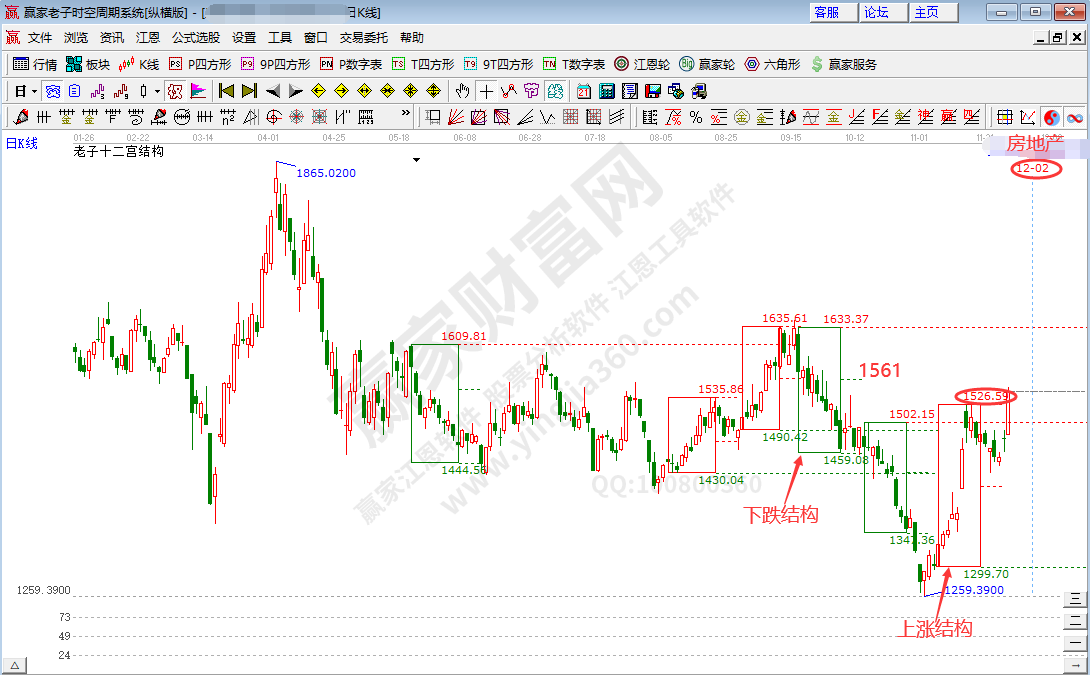Open the calculator icon in toolbar
1090x675 pixels.
606,91
